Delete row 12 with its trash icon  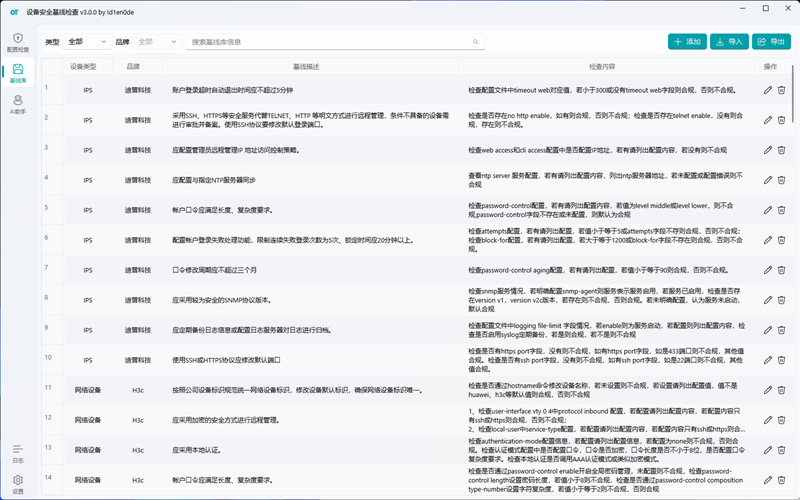tap(781, 420)
